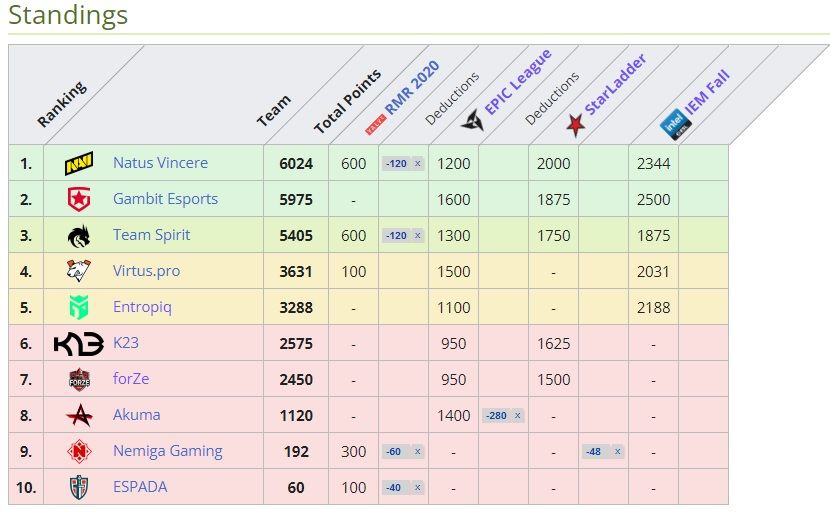Click the Ranking column header
The width and height of the screenshot is (830, 521).
(62, 104)
